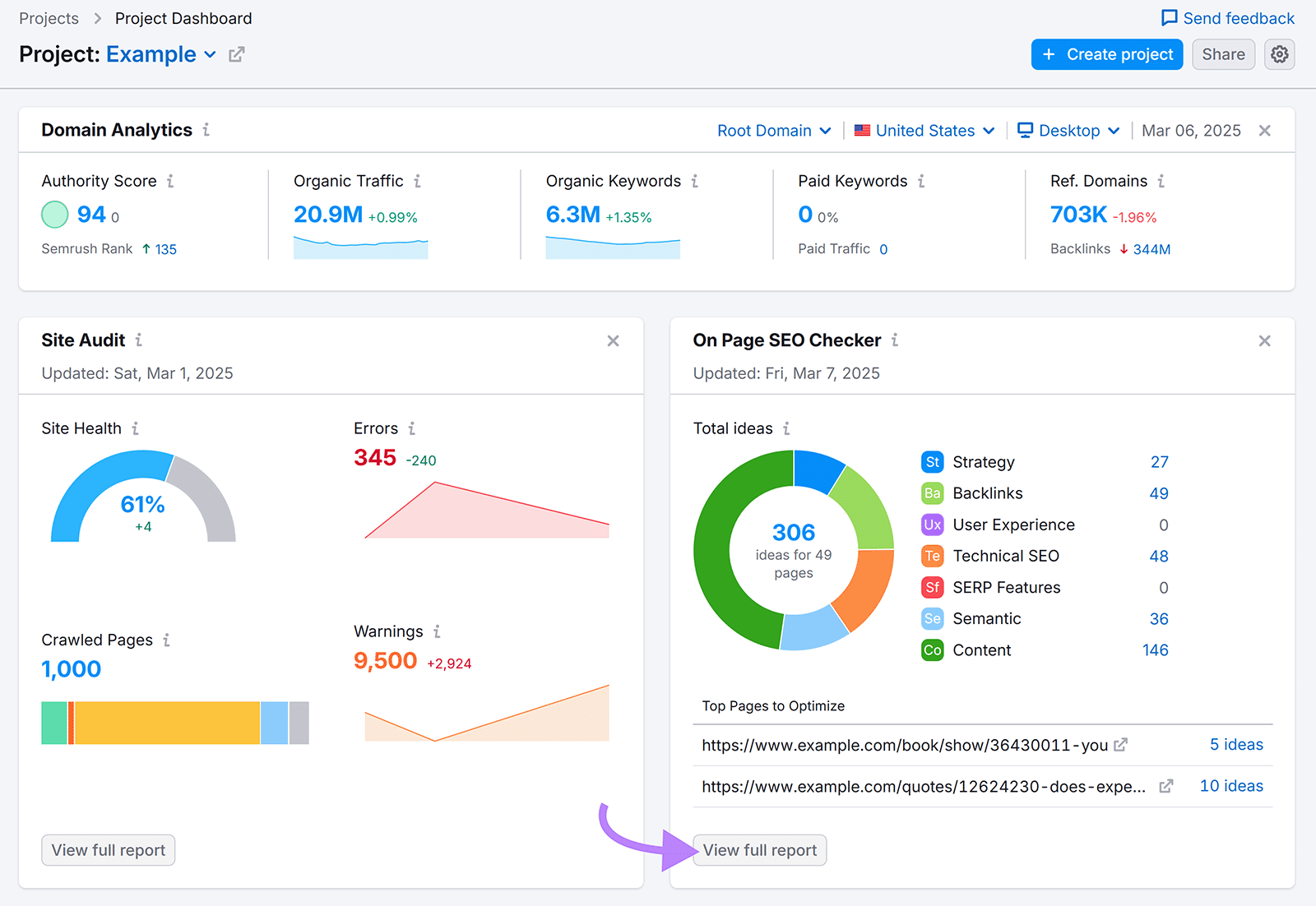Viewport: 1316px width, 906px height.
Task: Click the Total ideas info icon
Action: pyautogui.click(x=787, y=428)
